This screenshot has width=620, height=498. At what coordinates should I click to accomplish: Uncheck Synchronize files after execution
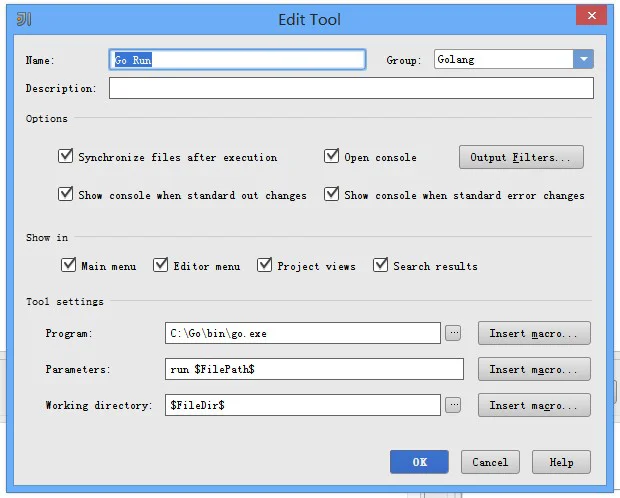pos(66,156)
